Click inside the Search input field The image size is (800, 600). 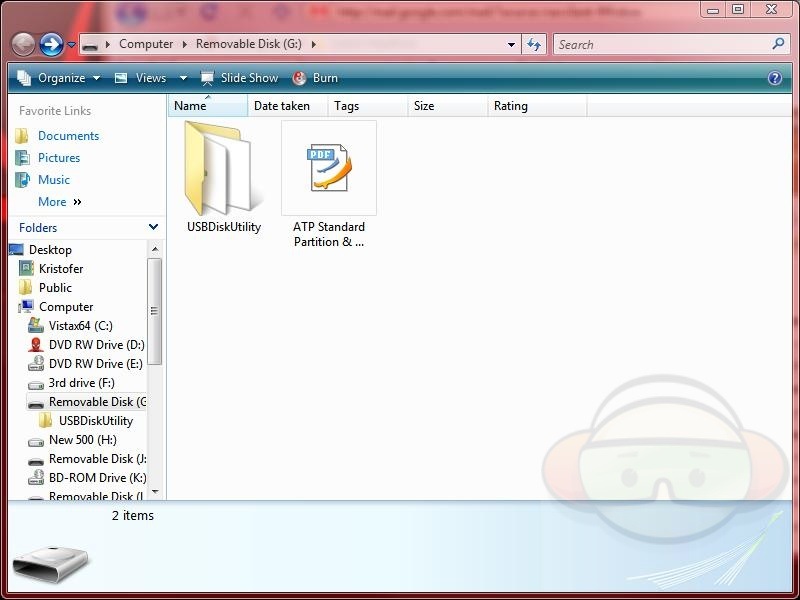point(660,44)
